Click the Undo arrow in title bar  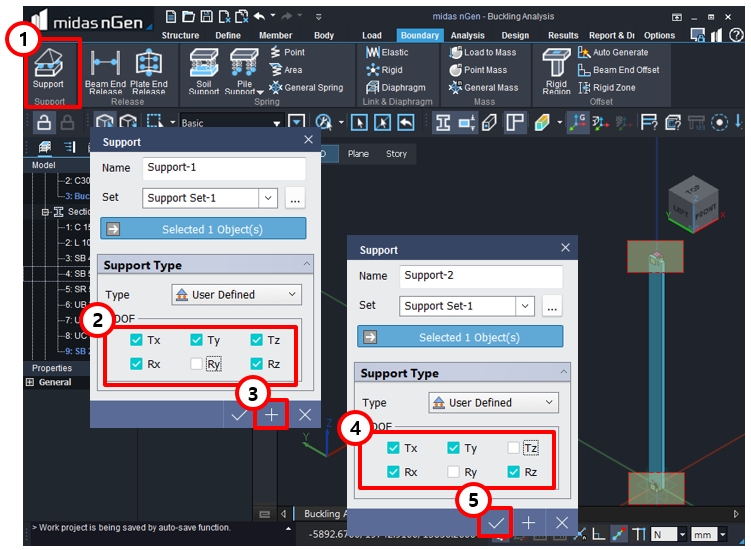(259, 17)
